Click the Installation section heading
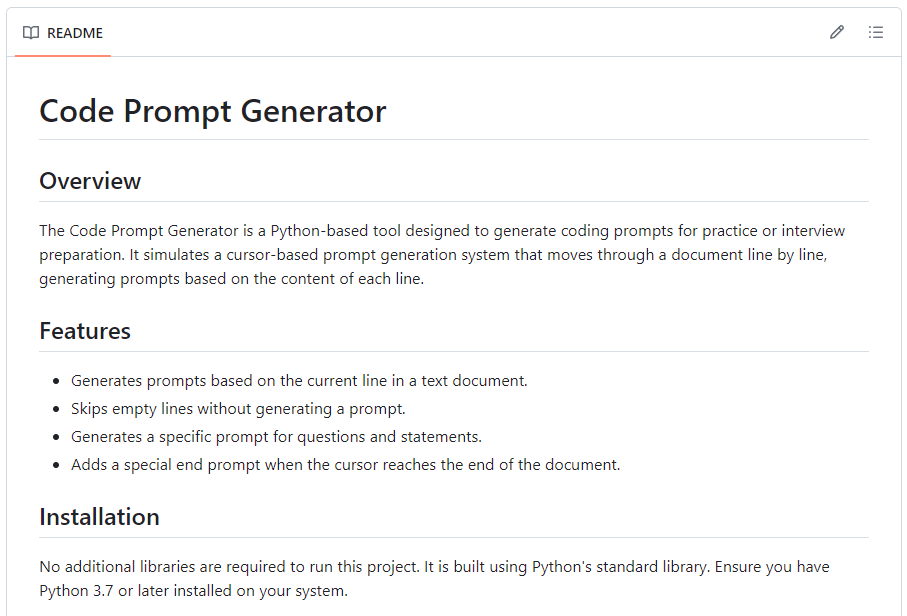 [99, 517]
